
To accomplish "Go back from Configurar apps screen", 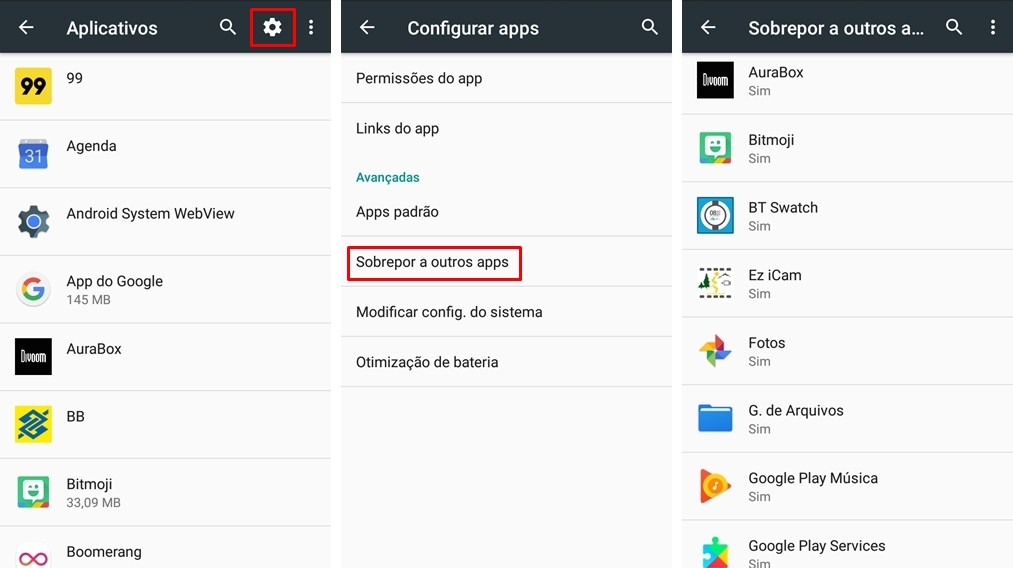I will [x=367, y=27].
